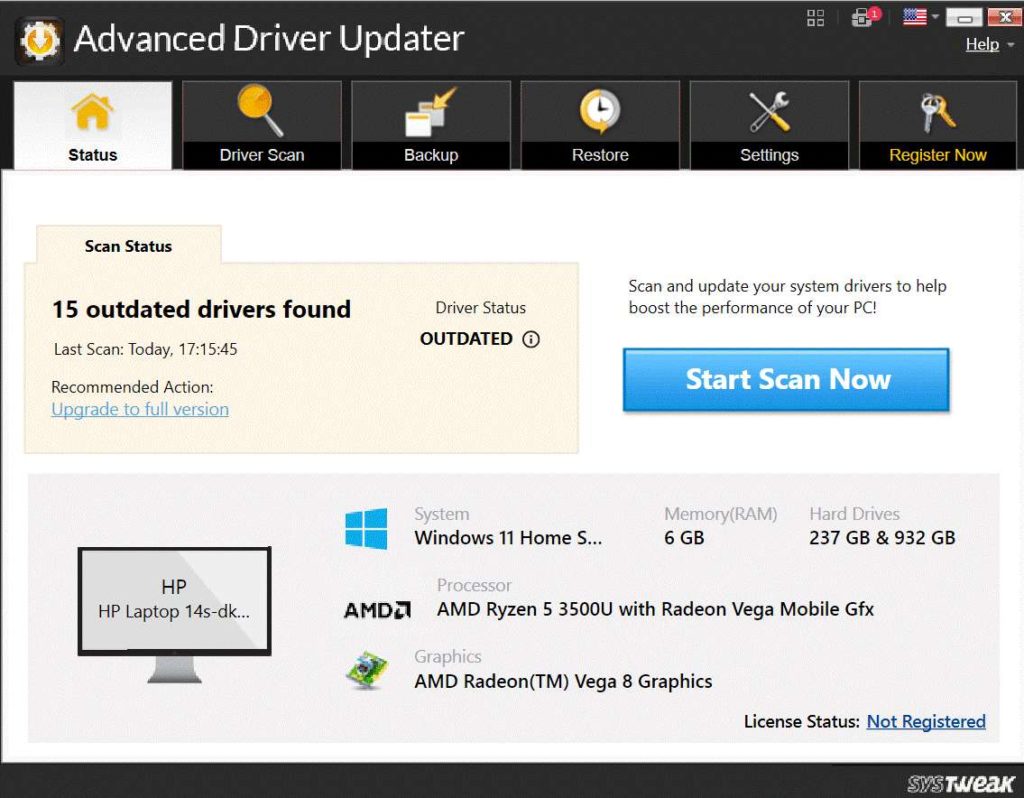This screenshot has height=798, width=1024.
Task: Click the Advanced Driver Updater logo
Action: tap(40, 40)
